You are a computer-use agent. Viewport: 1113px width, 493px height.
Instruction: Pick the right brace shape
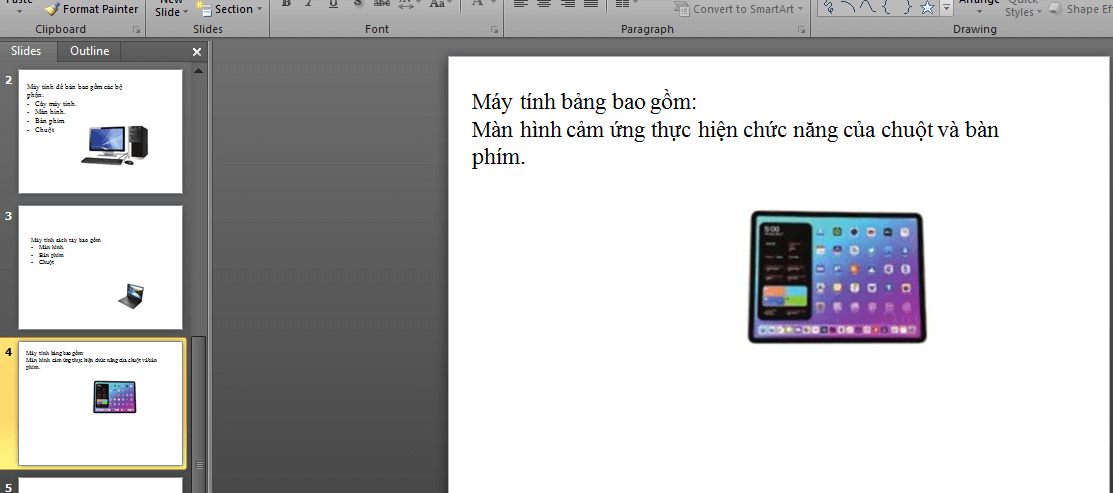pos(905,8)
